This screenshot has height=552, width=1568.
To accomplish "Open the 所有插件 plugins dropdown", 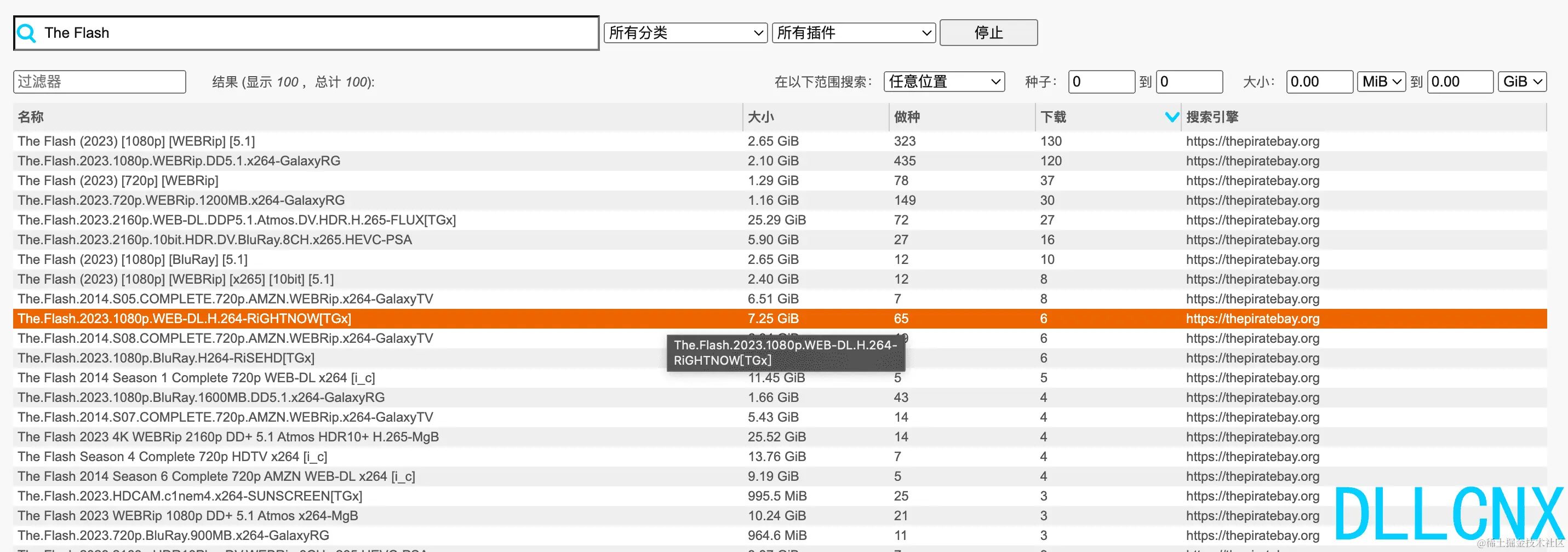I will point(854,33).
